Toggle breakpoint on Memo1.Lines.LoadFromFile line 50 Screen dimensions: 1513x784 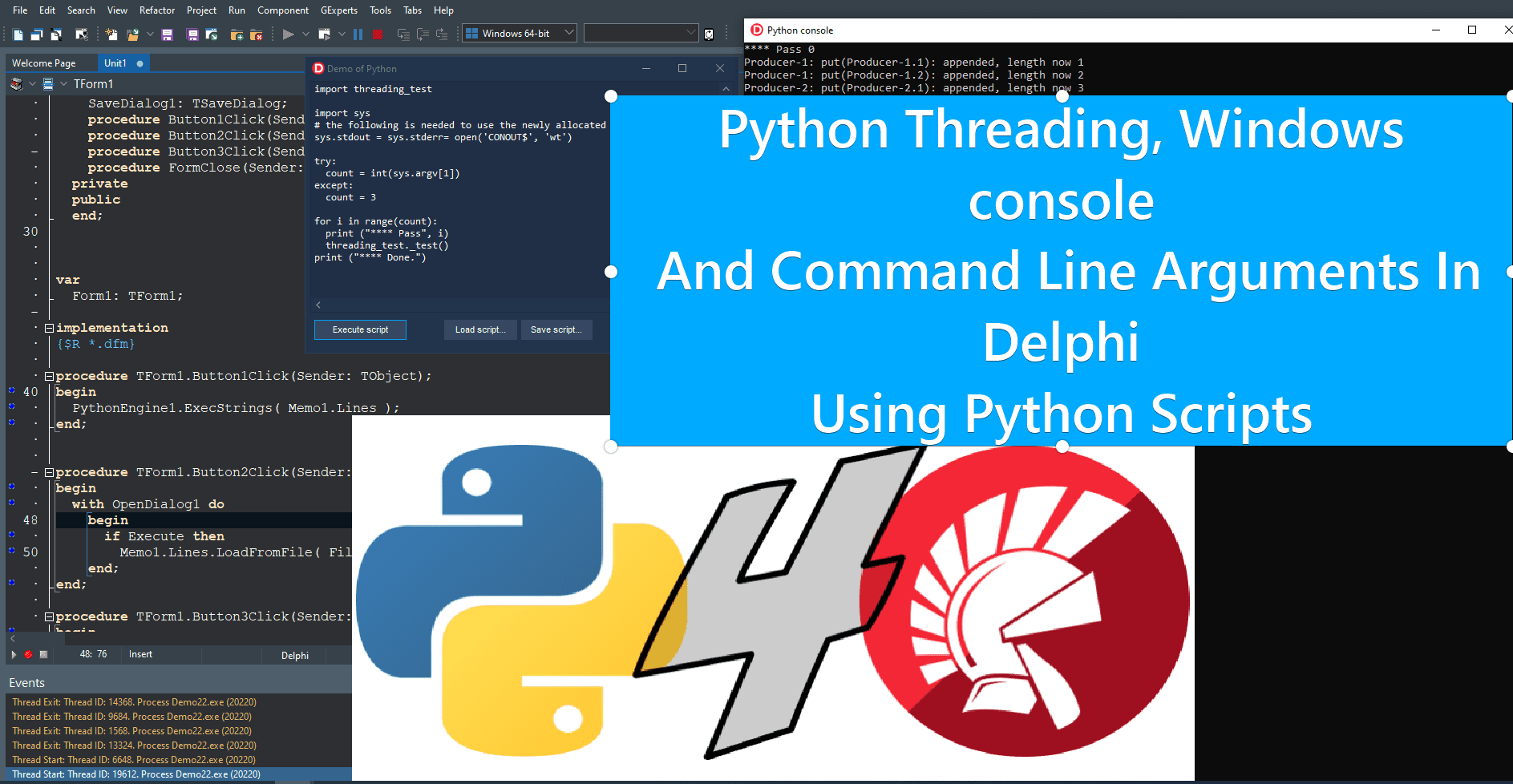(x=12, y=552)
